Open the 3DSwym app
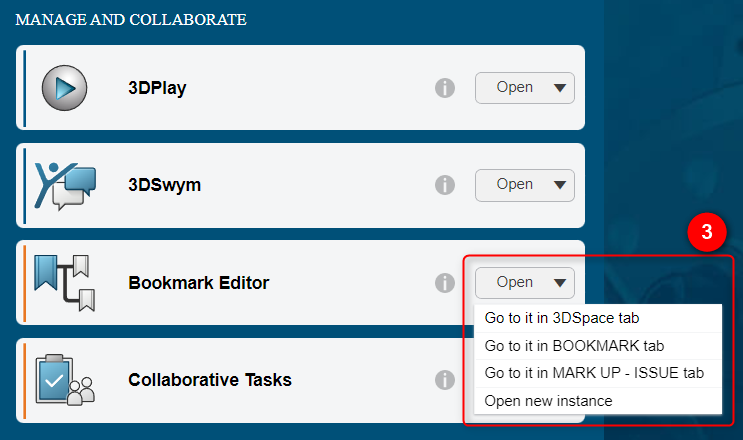The width and height of the screenshot is (743, 440). click(x=515, y=185)
